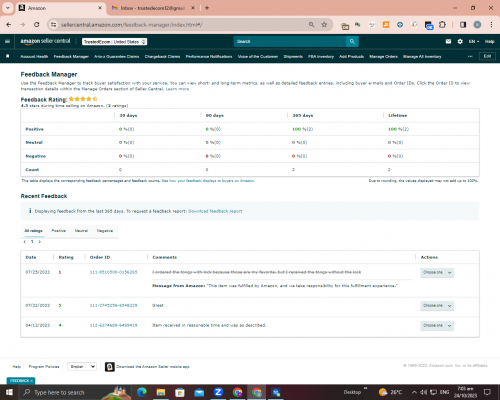Launch Microsoft Edge from the taskbar
500x400 pixels.
[142, 392]
